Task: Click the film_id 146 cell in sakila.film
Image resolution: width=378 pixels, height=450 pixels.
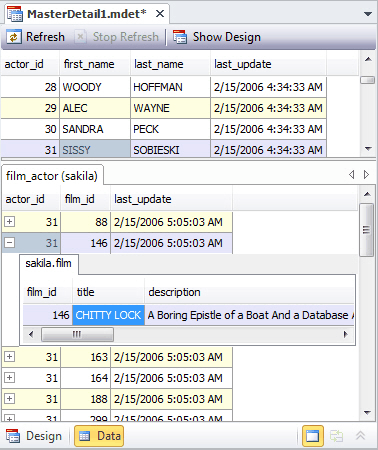Action: click(48, 315)
